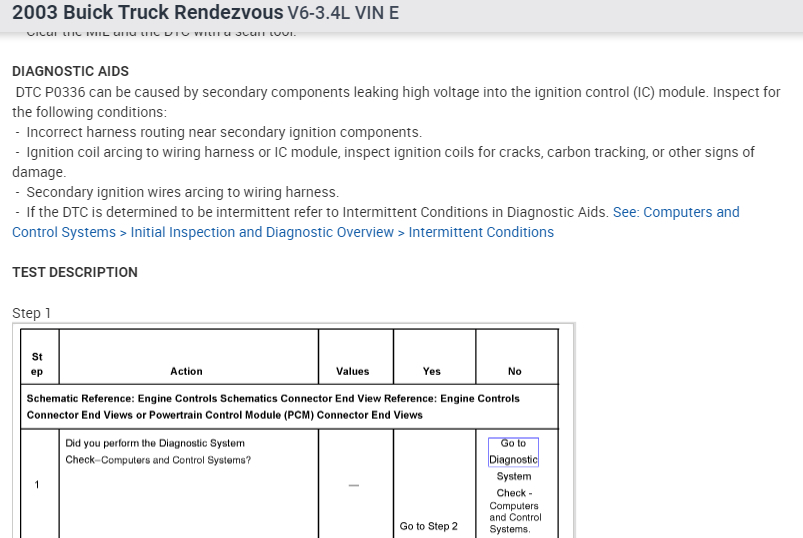Click the step number 1 cell
Image resolution: width=803 pixels, height=538 pixels.
coord(37,485)
